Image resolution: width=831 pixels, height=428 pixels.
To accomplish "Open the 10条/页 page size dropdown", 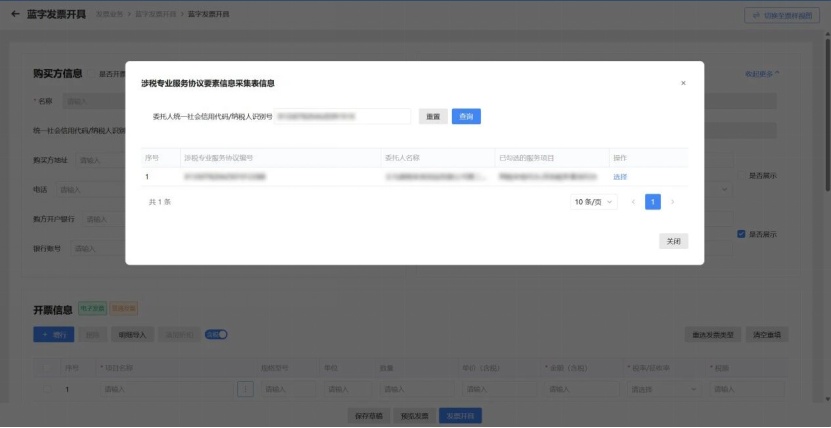I will [x=594, y=202].
